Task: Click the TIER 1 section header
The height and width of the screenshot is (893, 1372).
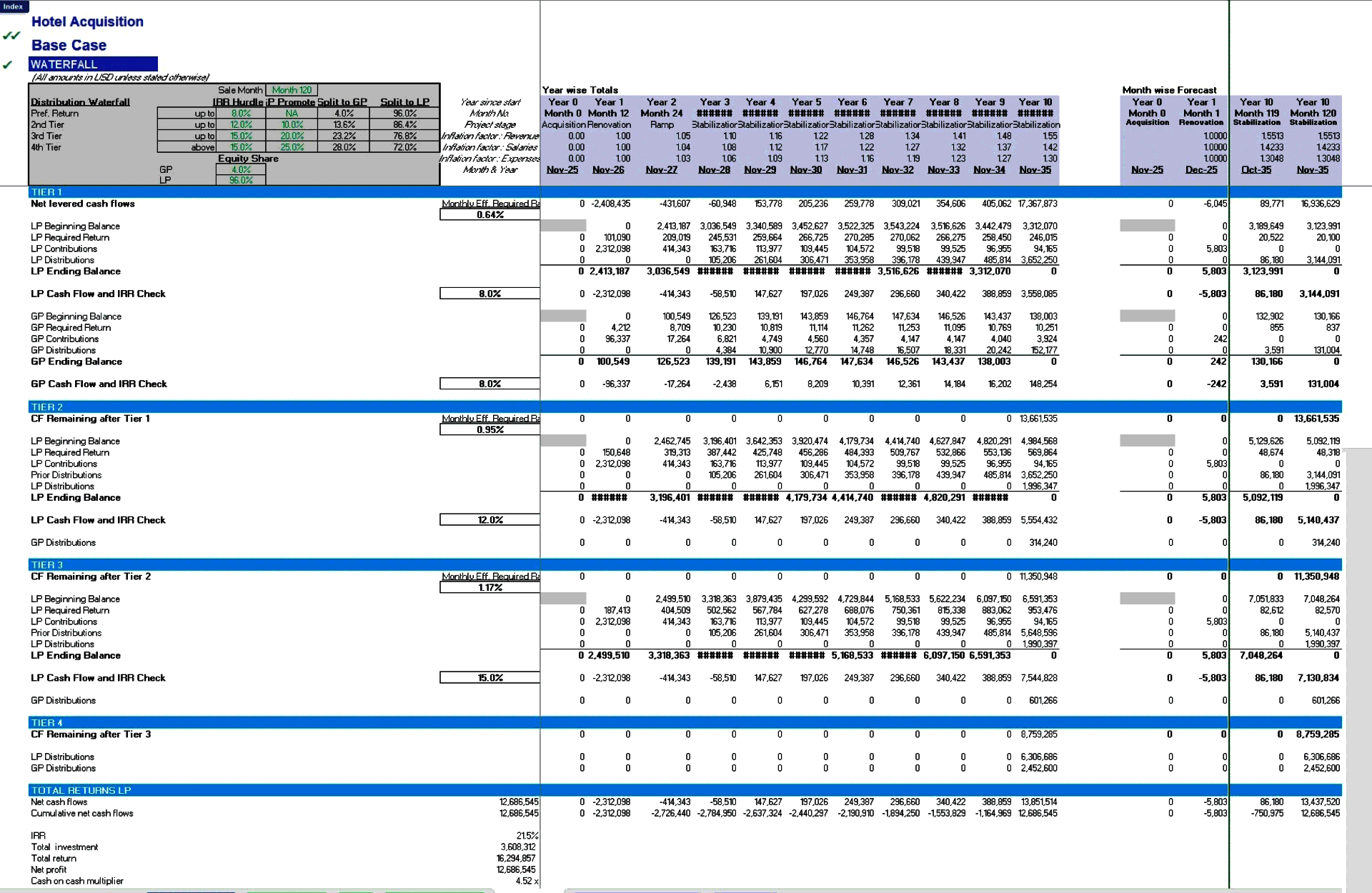Action: coord(685,192)
